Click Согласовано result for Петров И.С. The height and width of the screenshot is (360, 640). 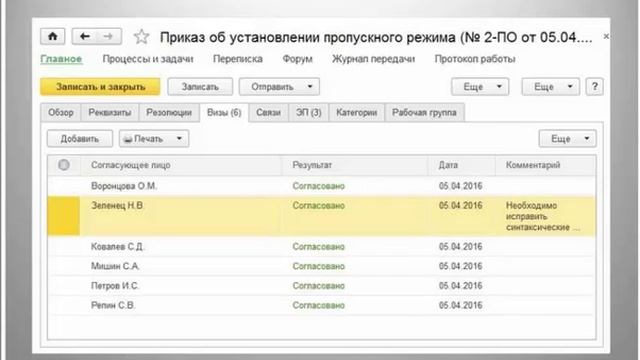coord(318,286)
